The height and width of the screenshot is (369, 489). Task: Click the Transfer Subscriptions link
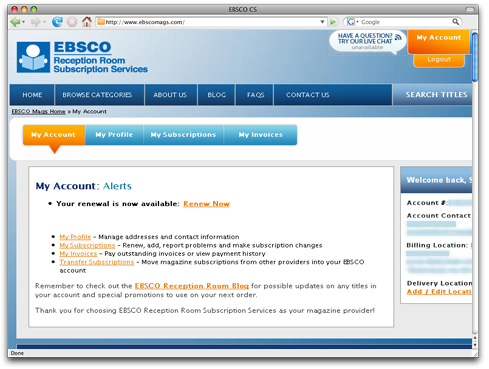tap(96, 262)
